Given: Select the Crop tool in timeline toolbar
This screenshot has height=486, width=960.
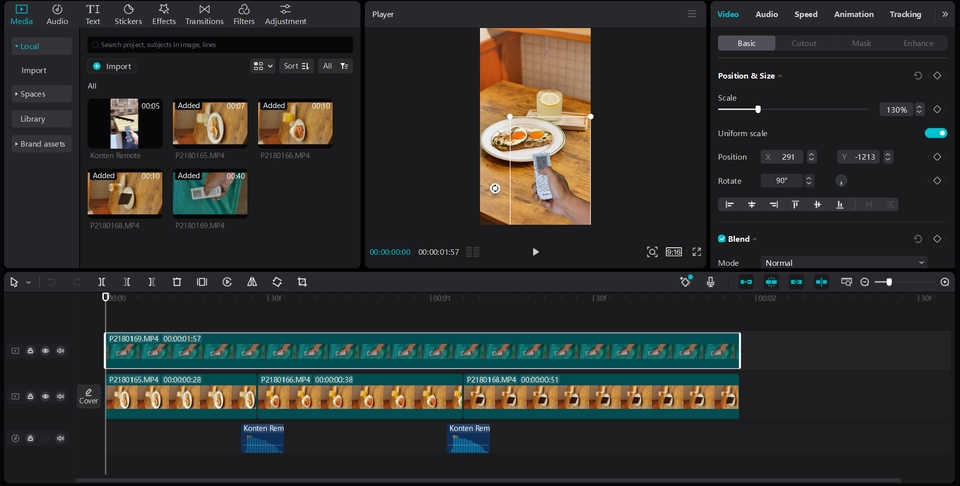Looking at the screenshot, I should (x=302, y=282).
